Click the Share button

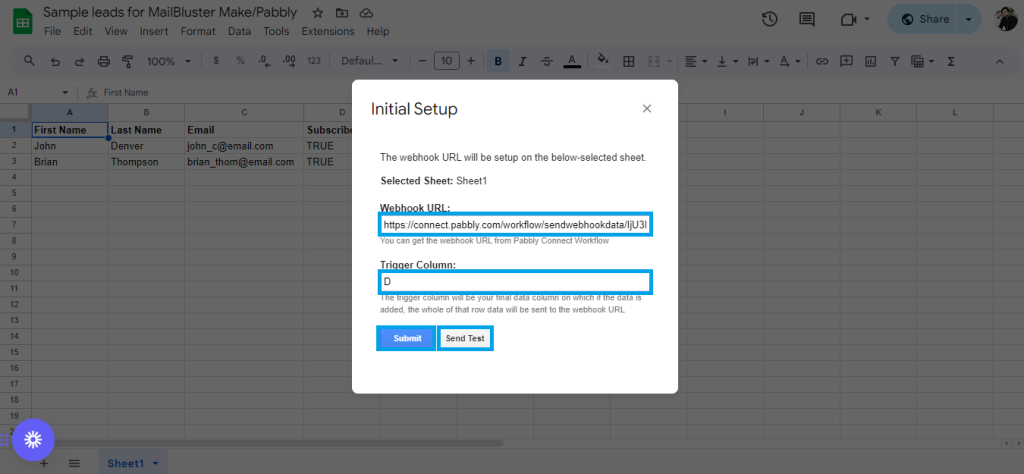pos(923,20)
